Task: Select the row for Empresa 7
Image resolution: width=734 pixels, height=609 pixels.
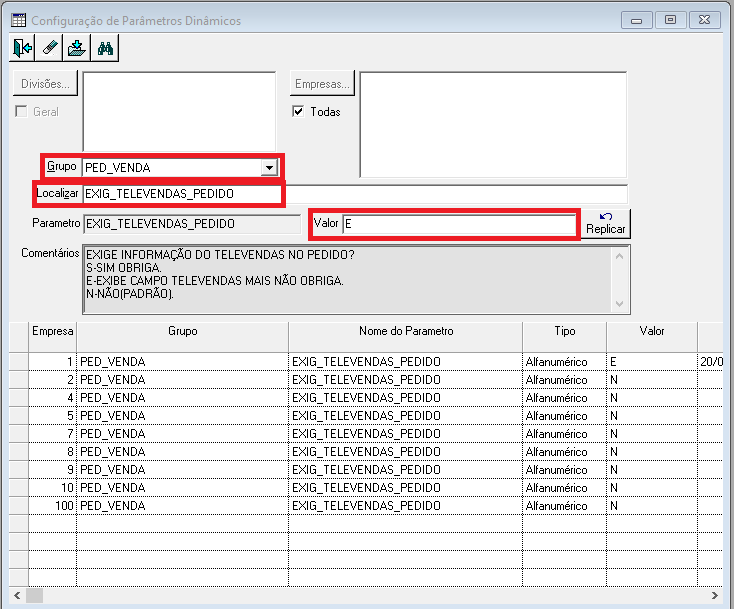Action: tap(367, 433)
